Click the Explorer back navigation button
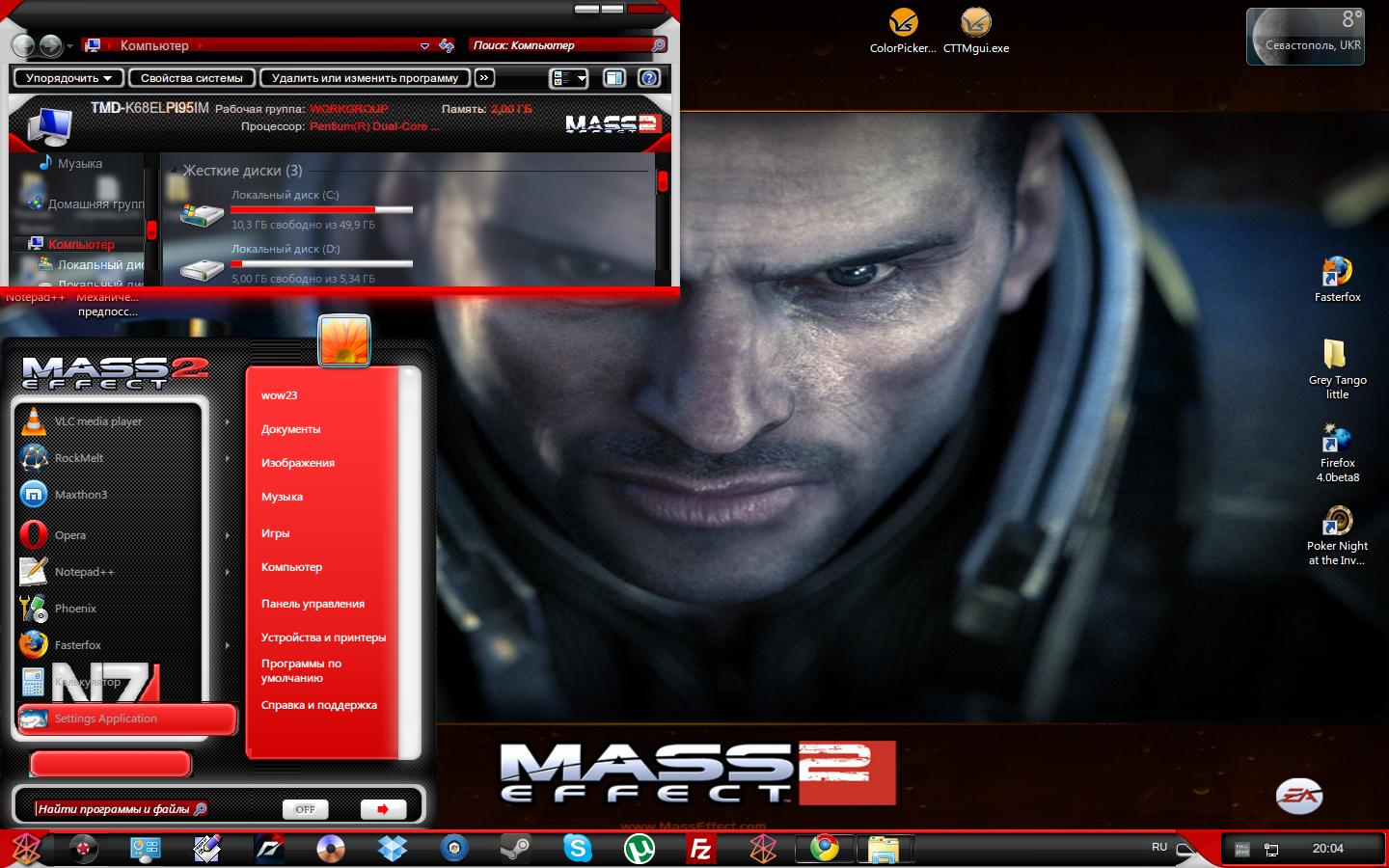 coord(23,45)
